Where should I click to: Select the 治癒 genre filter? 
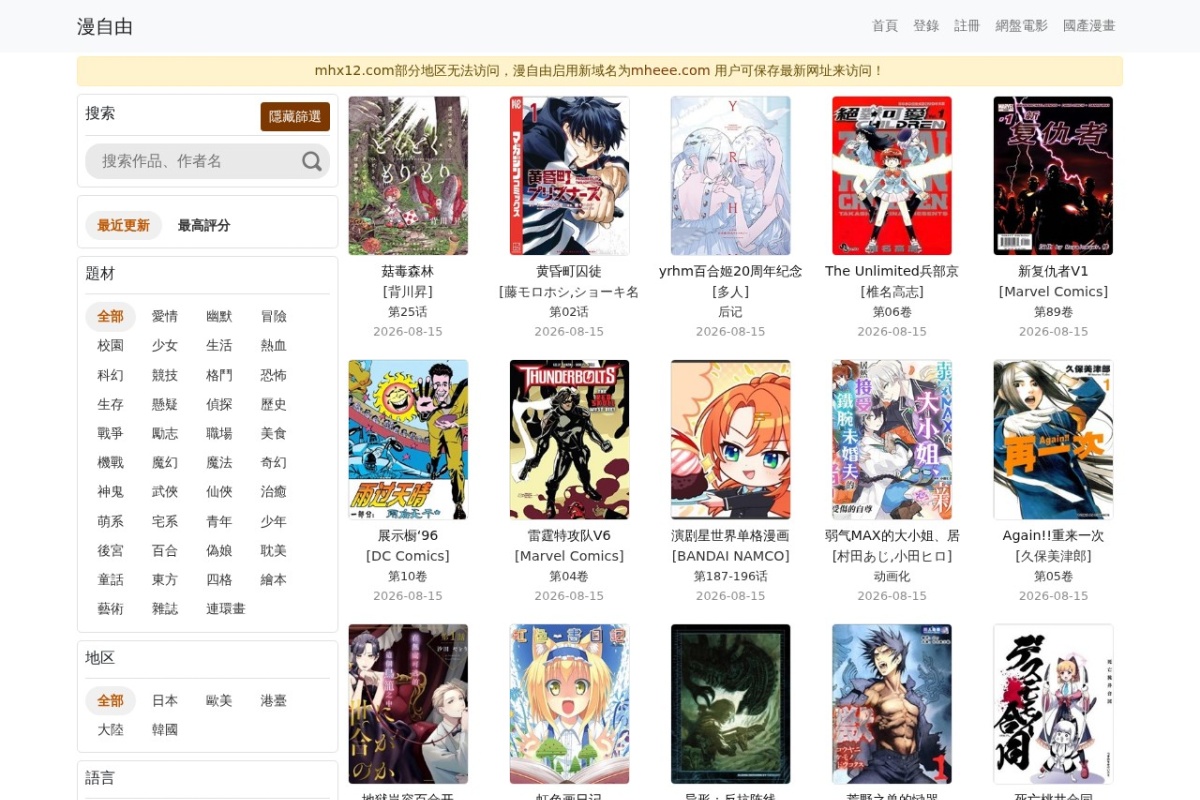pyautogui.click(x=274, y=492)
